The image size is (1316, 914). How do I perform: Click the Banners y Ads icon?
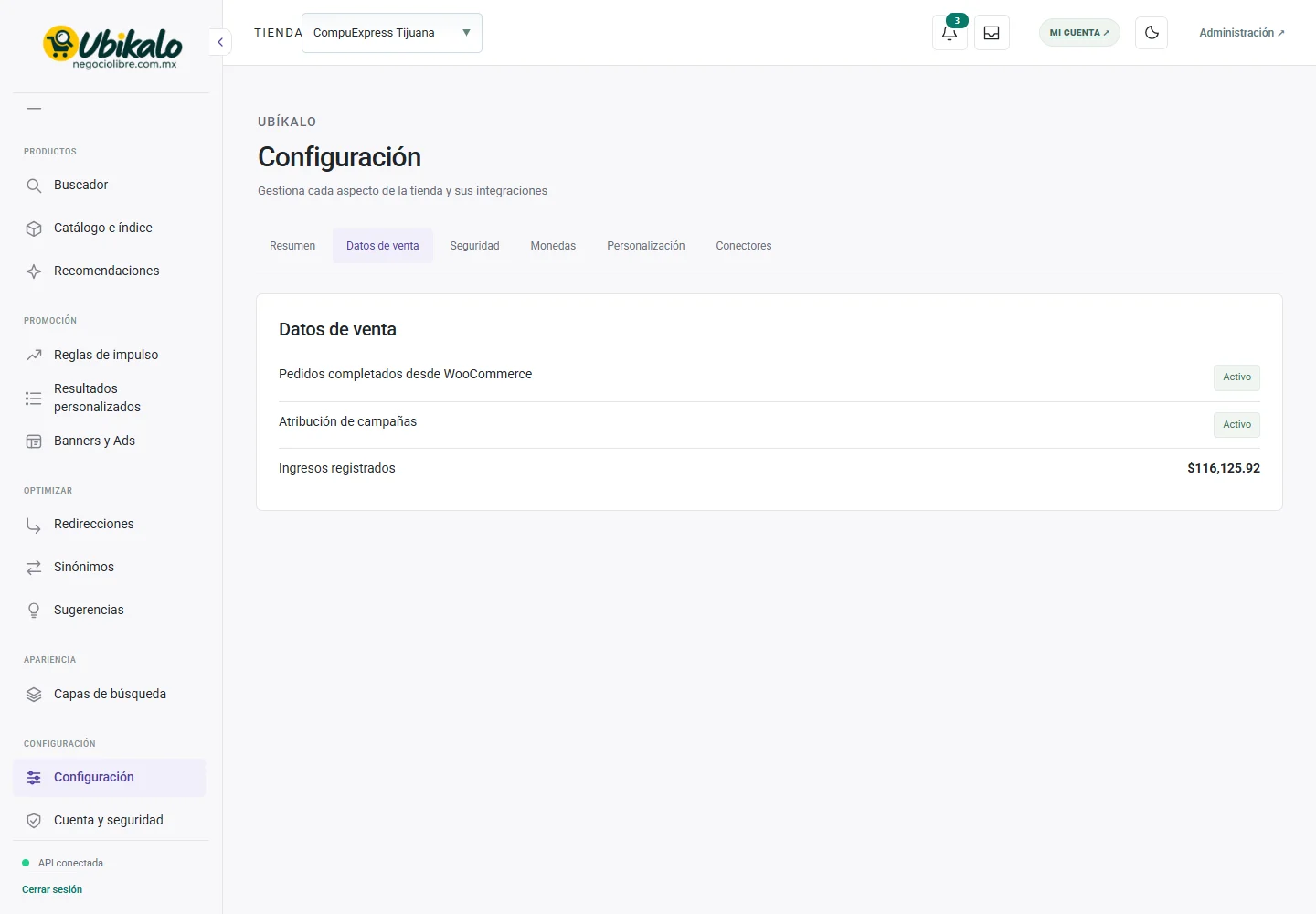34,441
